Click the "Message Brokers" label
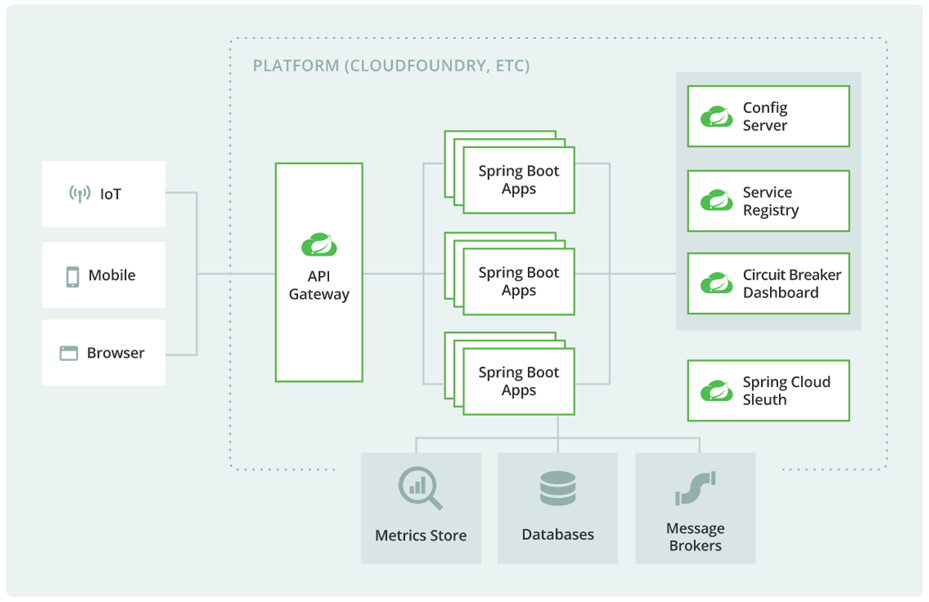 (696, 537)
